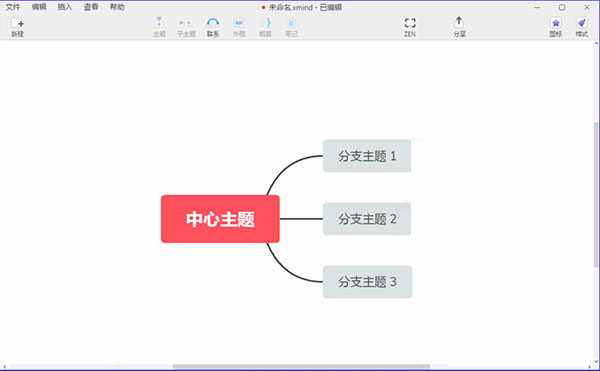Select the 分支主题 1 node

click(367, 156)
